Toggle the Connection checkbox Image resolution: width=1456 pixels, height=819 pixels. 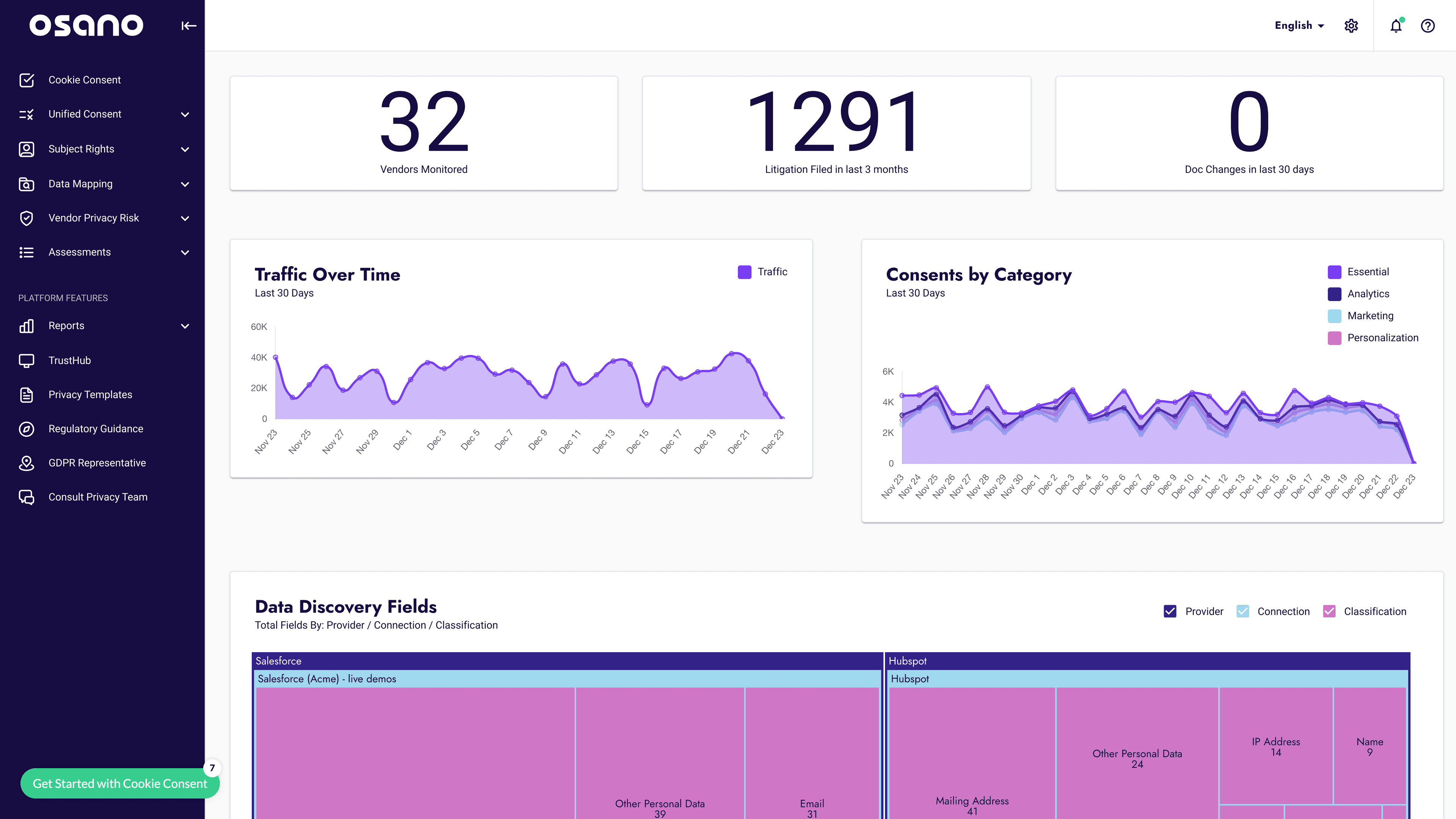(1243, 611)
